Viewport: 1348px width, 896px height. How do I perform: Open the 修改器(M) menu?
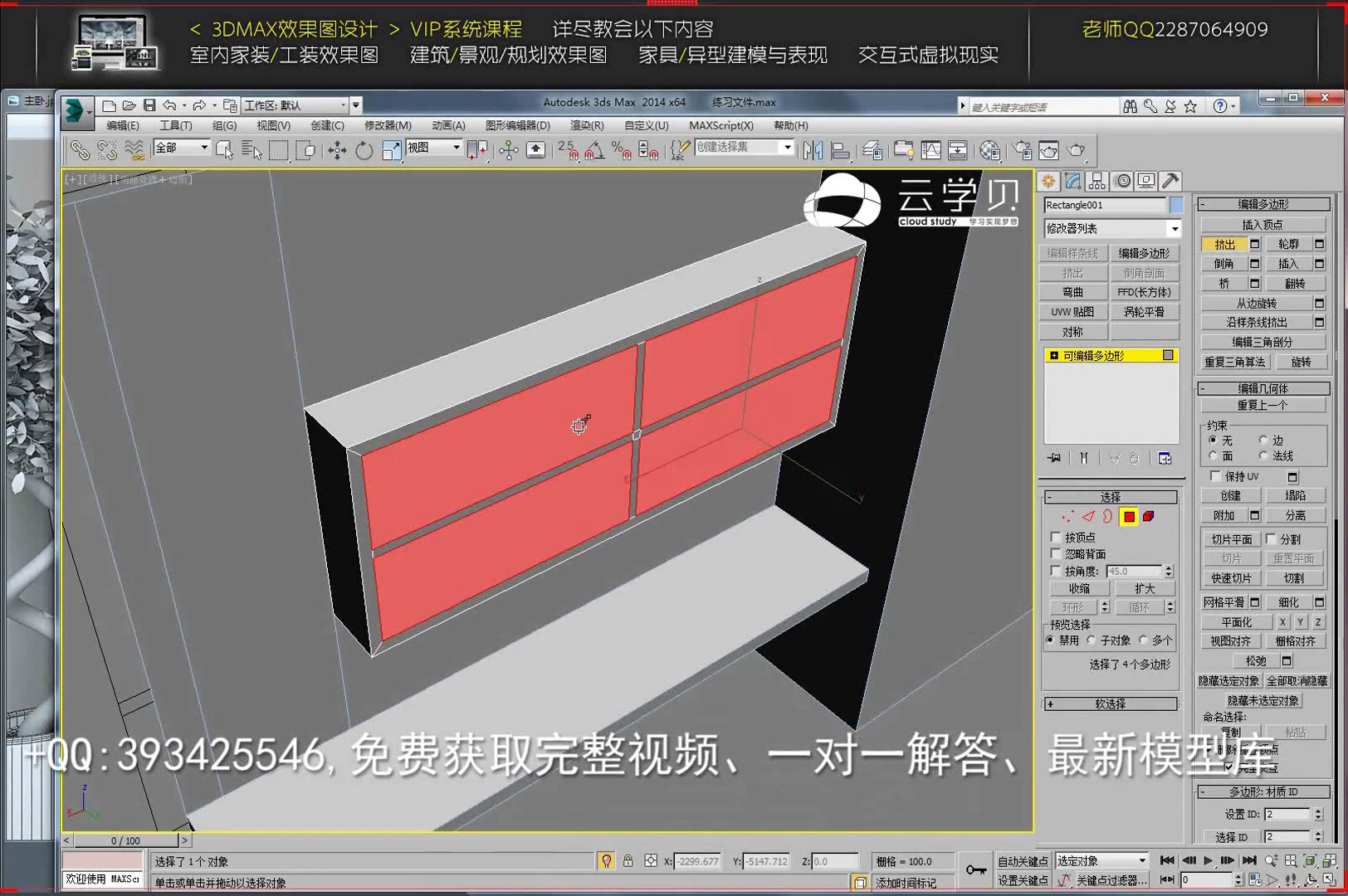(388, 125)
